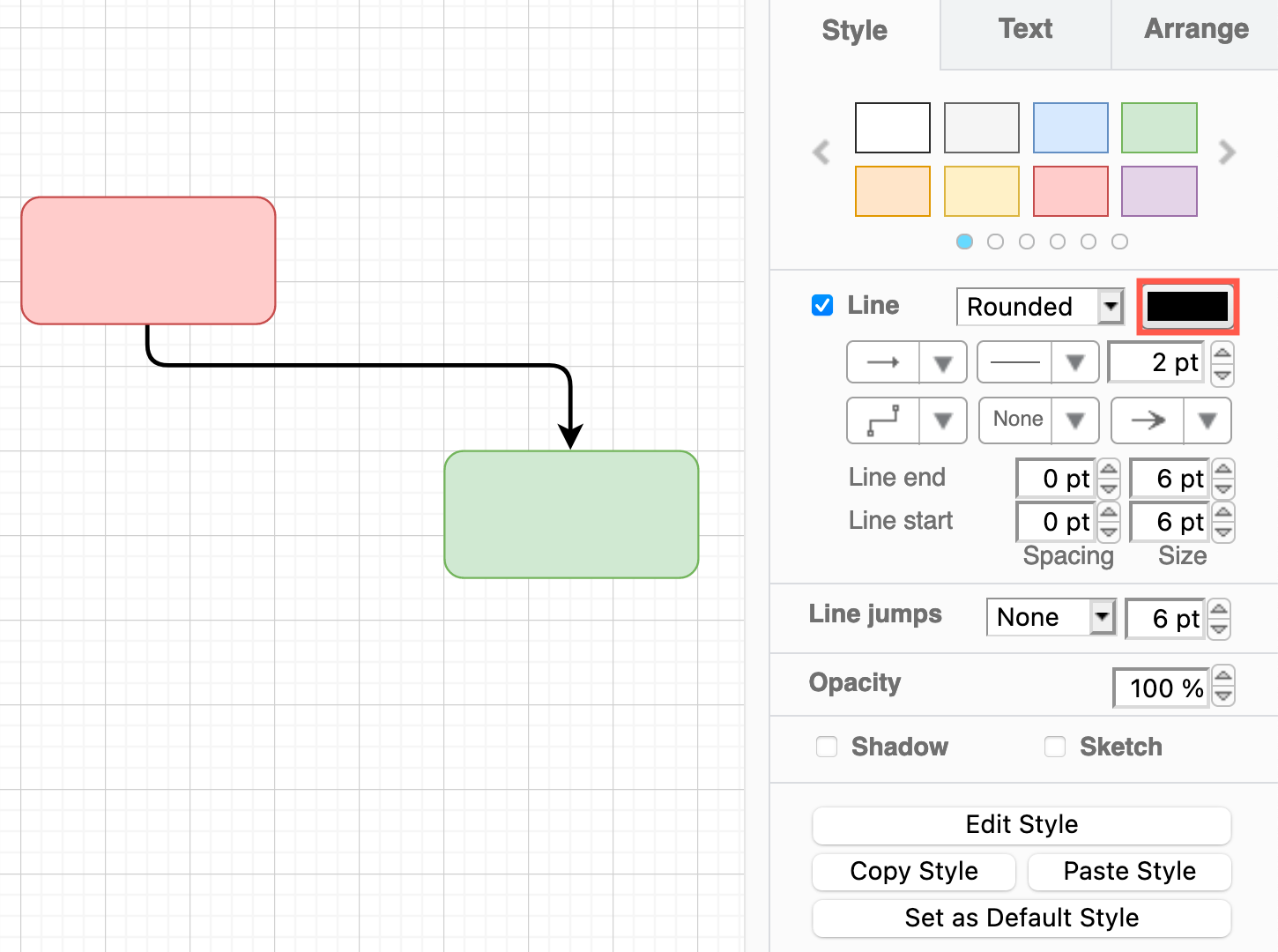Switch to the Text tab
Screen dimensions: 1278x952
(x=1025, y=29)
